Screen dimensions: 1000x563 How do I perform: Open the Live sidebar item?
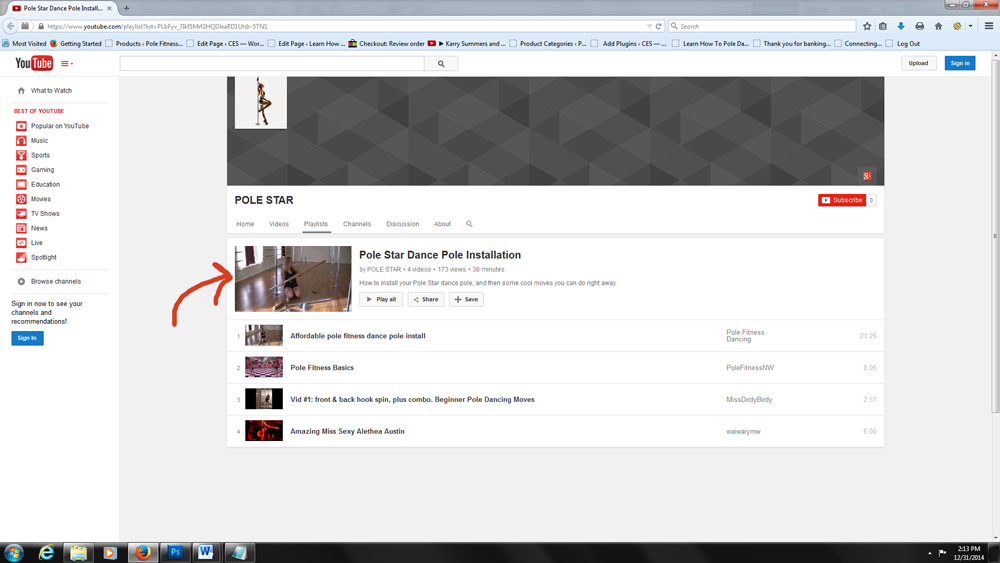tap(36, 244)
